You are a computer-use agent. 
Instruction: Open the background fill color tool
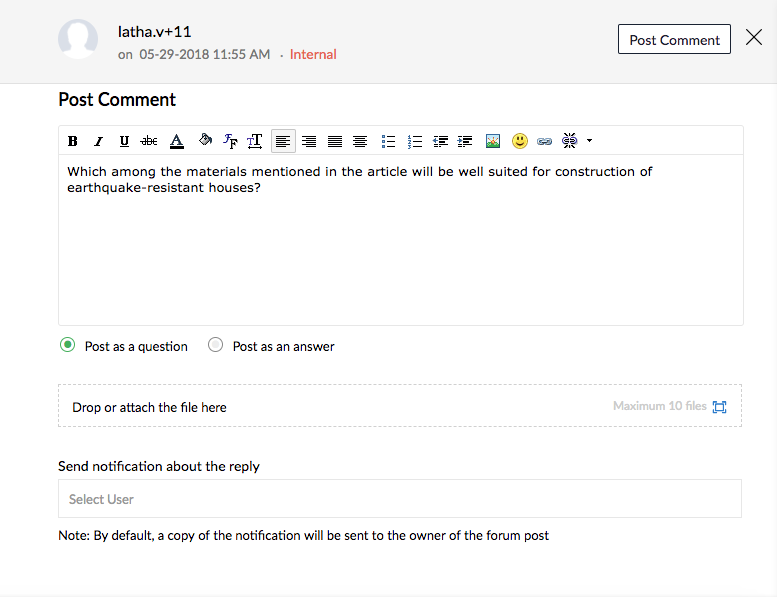205,140
